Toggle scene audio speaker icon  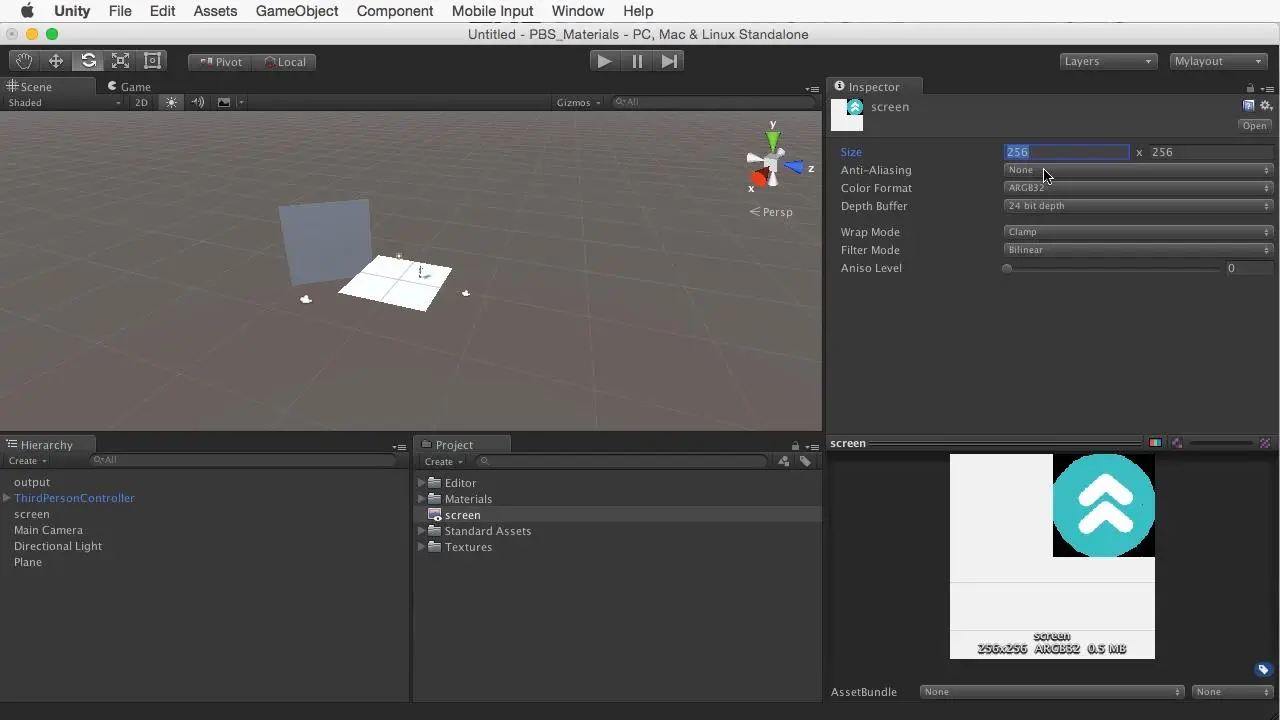pyautogui.click(x=198, y=102)
